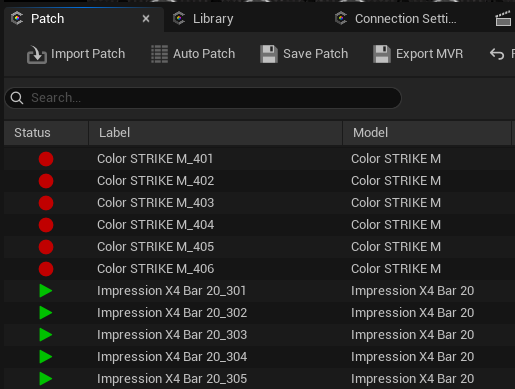The height and width of the screenshot is (389, 515).
Task: Click green play status for Impression X4 Bar 20_301
Action: pyautogui.click(x=46, y=291)
